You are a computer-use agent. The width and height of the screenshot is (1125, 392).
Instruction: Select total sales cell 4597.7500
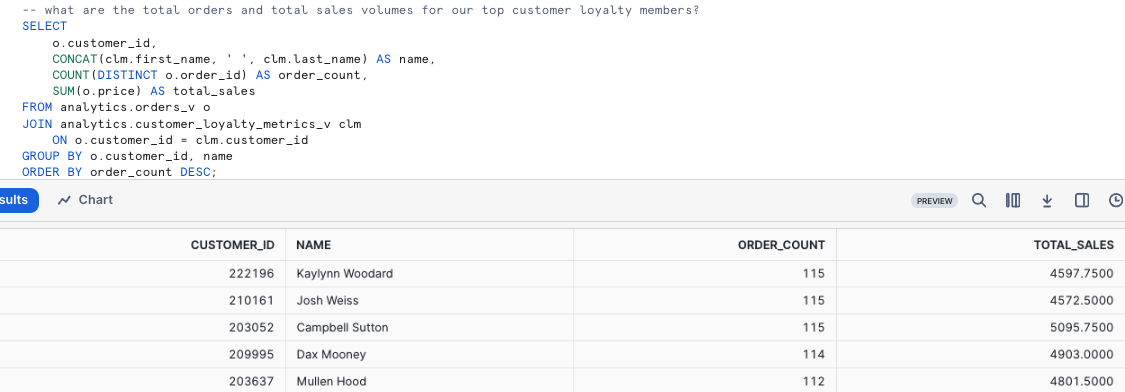pos(981,274)
